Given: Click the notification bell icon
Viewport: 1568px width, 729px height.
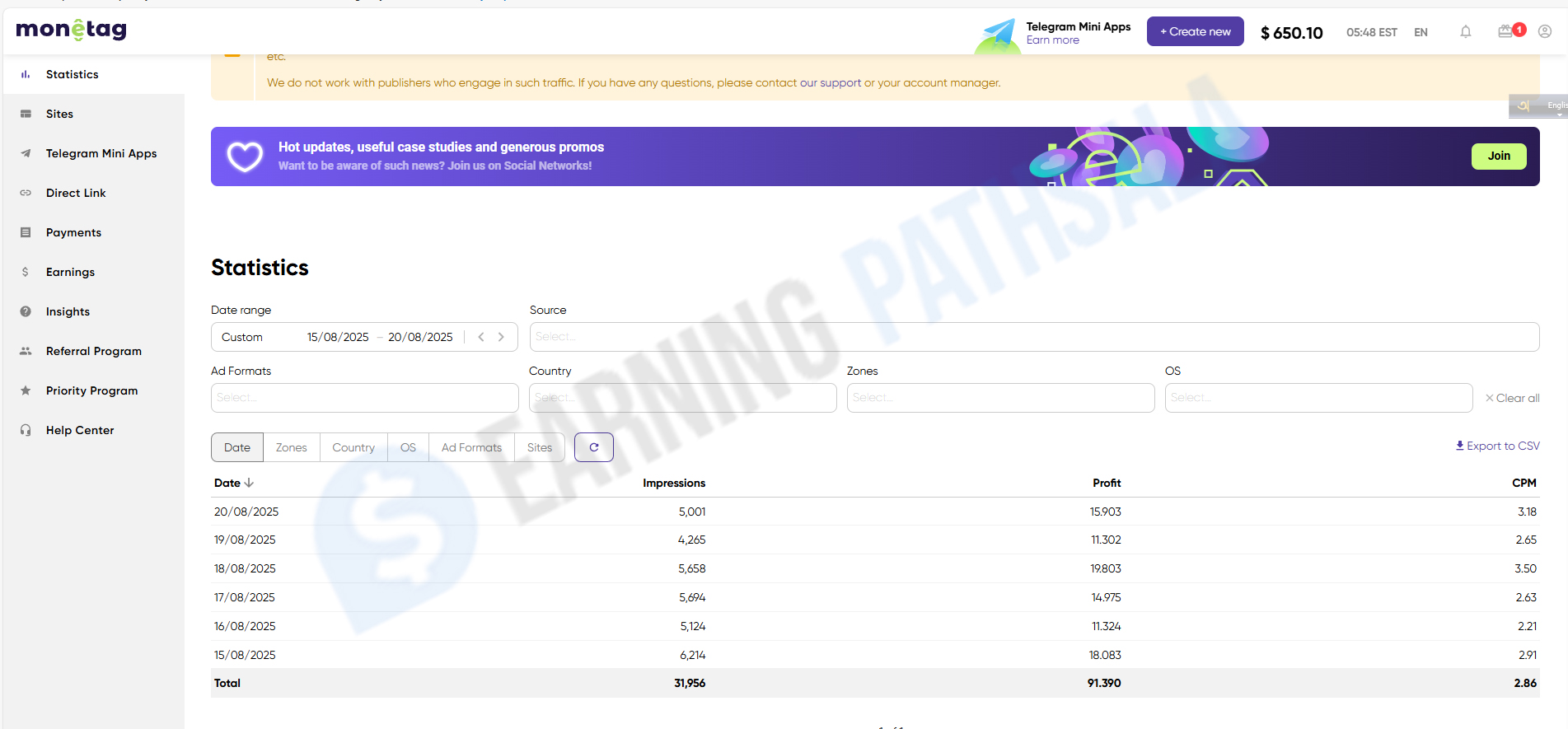Looking at the screenshot, I should tap(1465, 32).
